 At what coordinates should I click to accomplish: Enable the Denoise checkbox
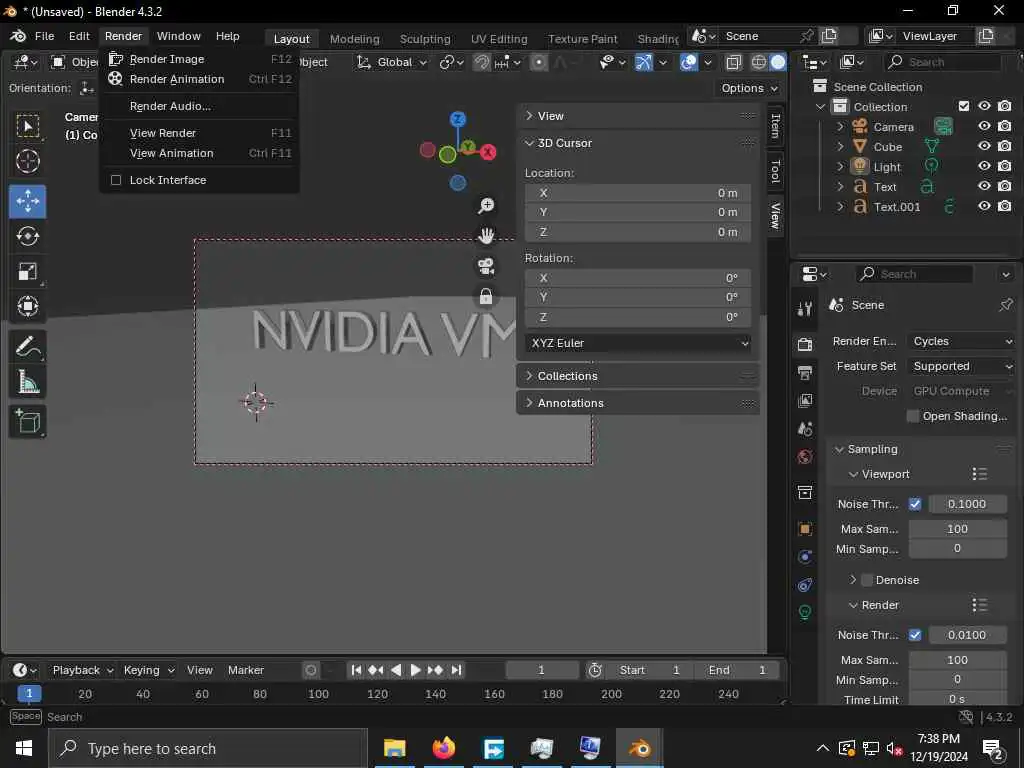click(867, 580)
